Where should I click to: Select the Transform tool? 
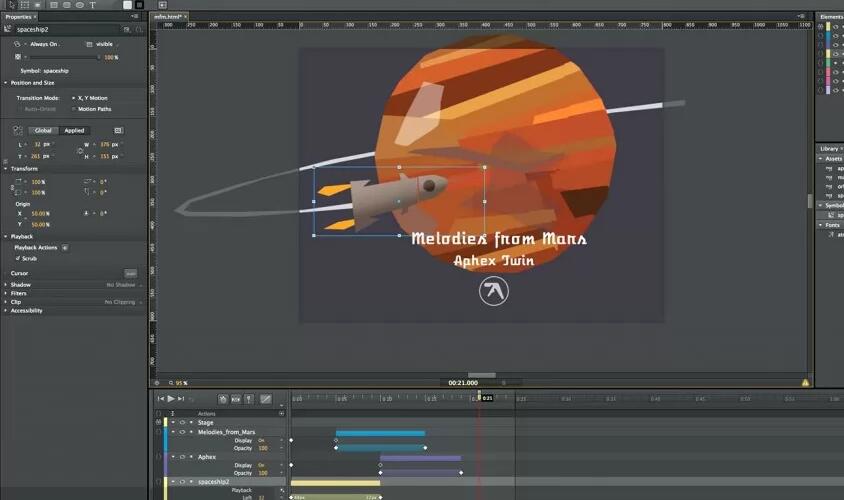pyautogui.click(x=25, y=5)
